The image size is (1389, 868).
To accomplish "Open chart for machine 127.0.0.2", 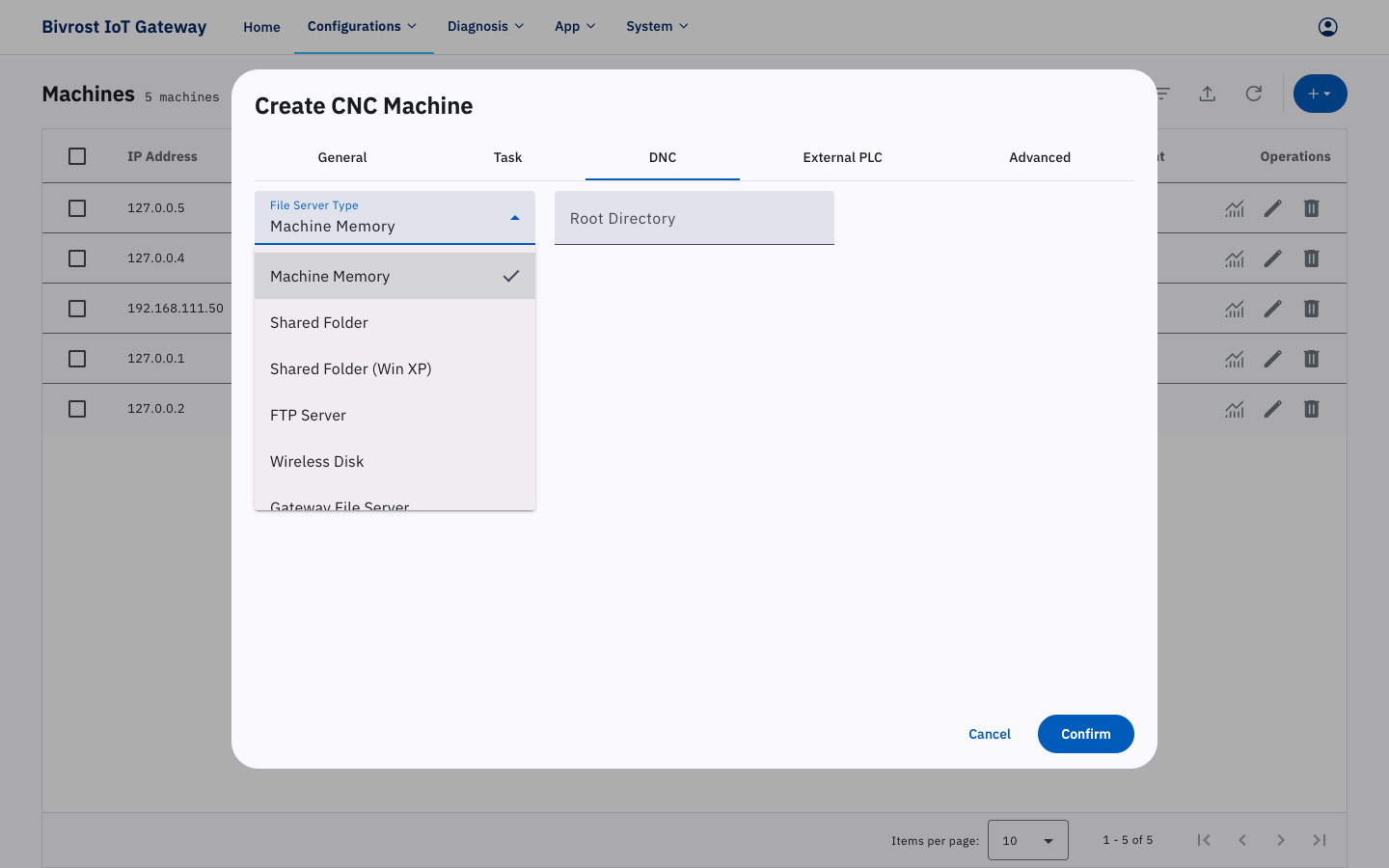I will [x=1235, y=409].
